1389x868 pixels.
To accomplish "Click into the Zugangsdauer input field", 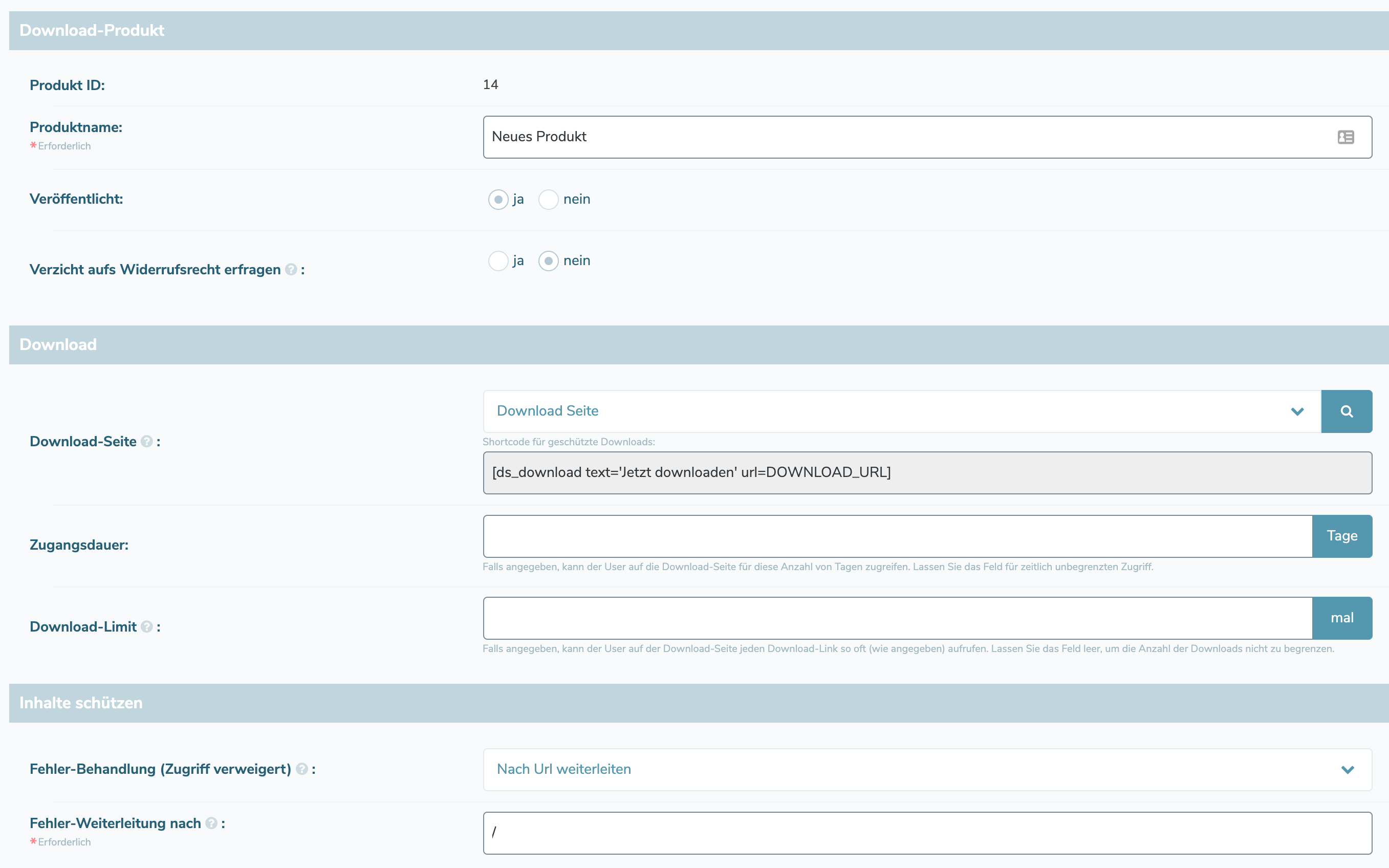I will [x=897, y=536].
